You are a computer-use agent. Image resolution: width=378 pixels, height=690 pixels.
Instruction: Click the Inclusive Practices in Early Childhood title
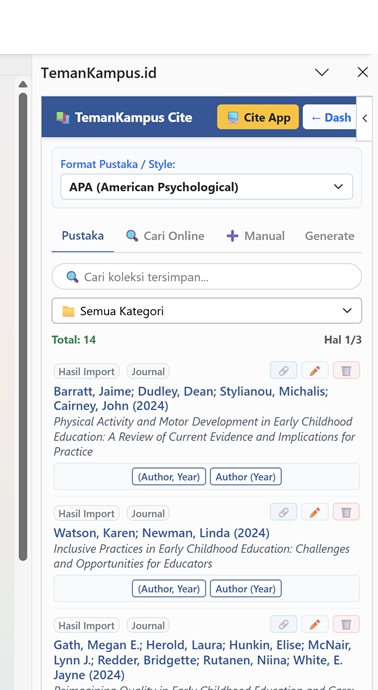coord(202,556)
